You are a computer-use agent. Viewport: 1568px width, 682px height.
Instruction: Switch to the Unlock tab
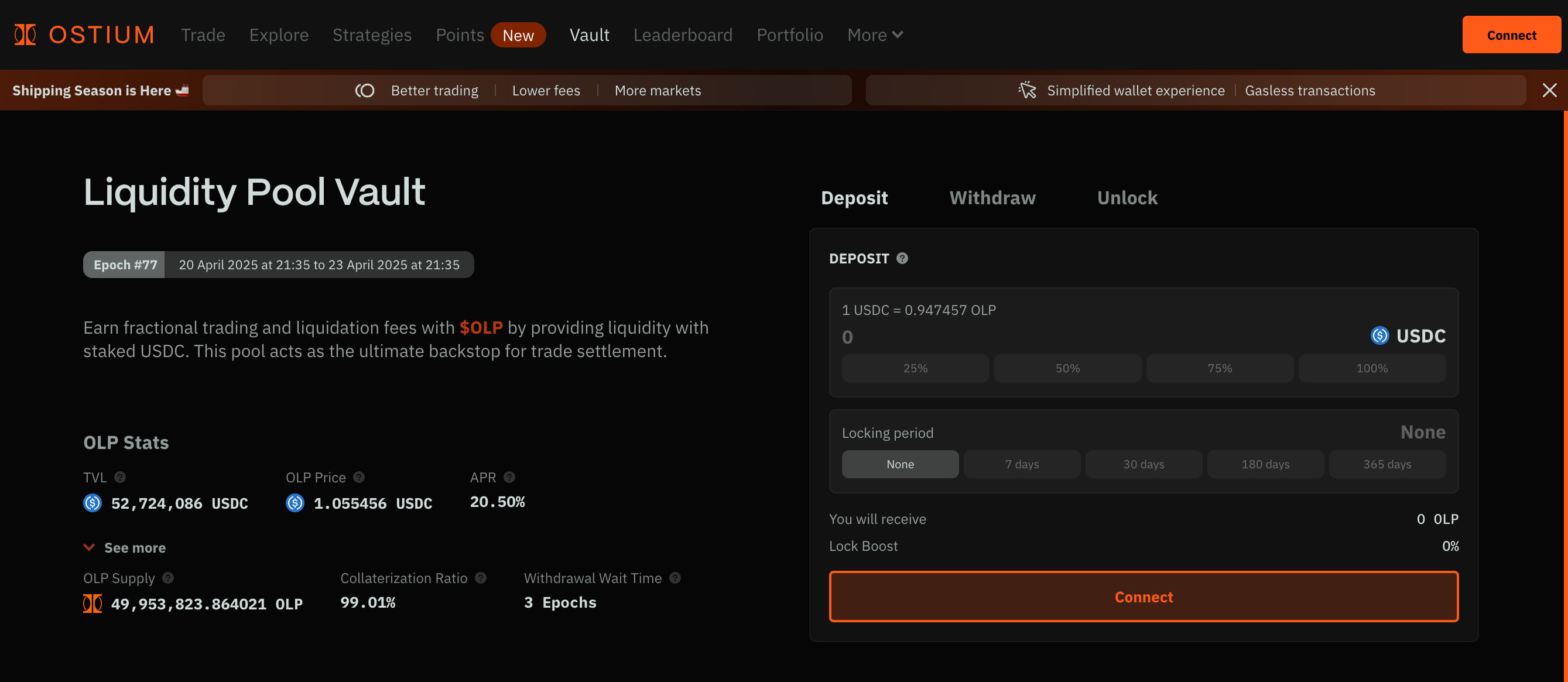point(1127,198)
